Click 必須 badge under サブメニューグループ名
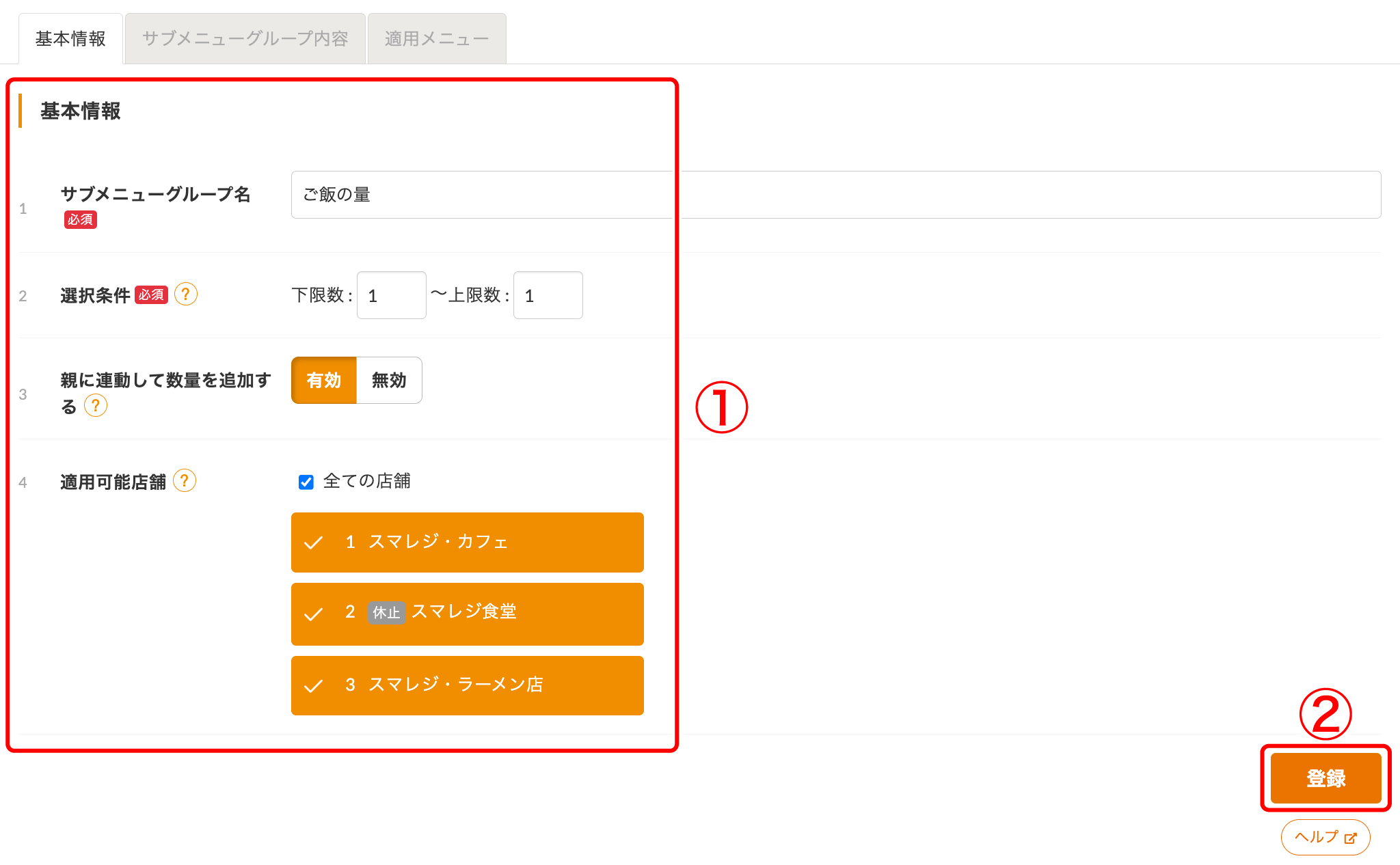This screenshot has width=1400, height=865. (81, 219)
